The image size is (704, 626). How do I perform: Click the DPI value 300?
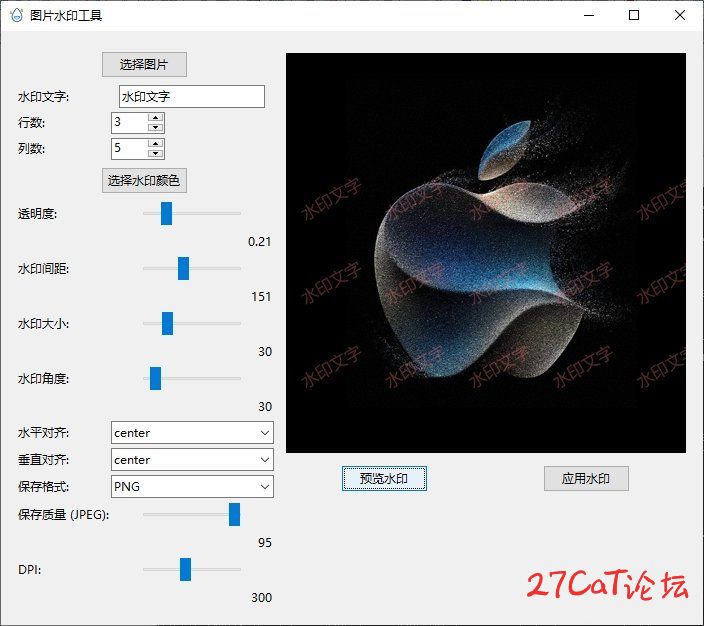click(262, 598)
